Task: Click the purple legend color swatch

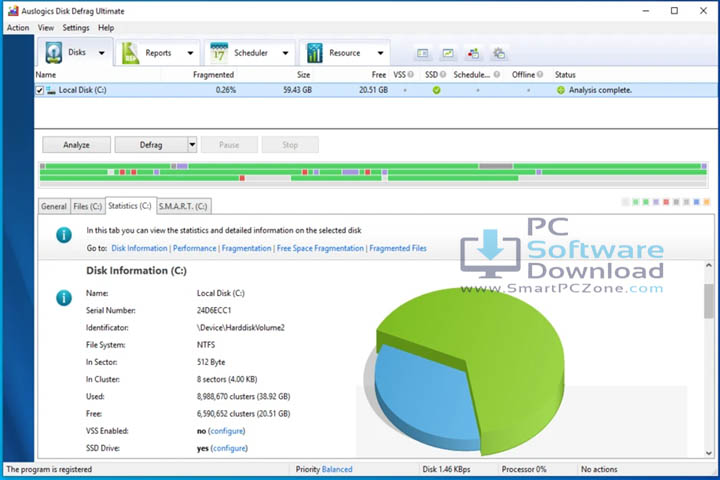Action: click(x=656, y=202)
